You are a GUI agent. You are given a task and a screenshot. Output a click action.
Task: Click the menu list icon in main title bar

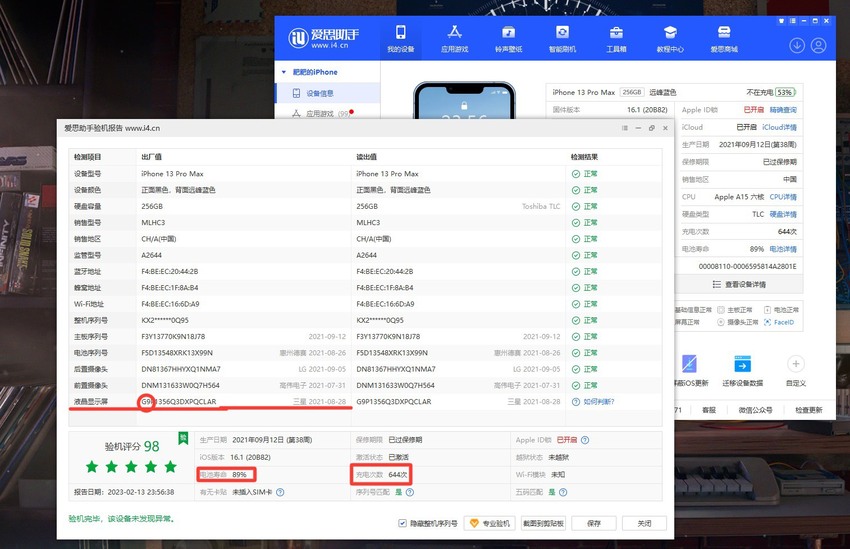pyautogui.click(x=793, y=21)
